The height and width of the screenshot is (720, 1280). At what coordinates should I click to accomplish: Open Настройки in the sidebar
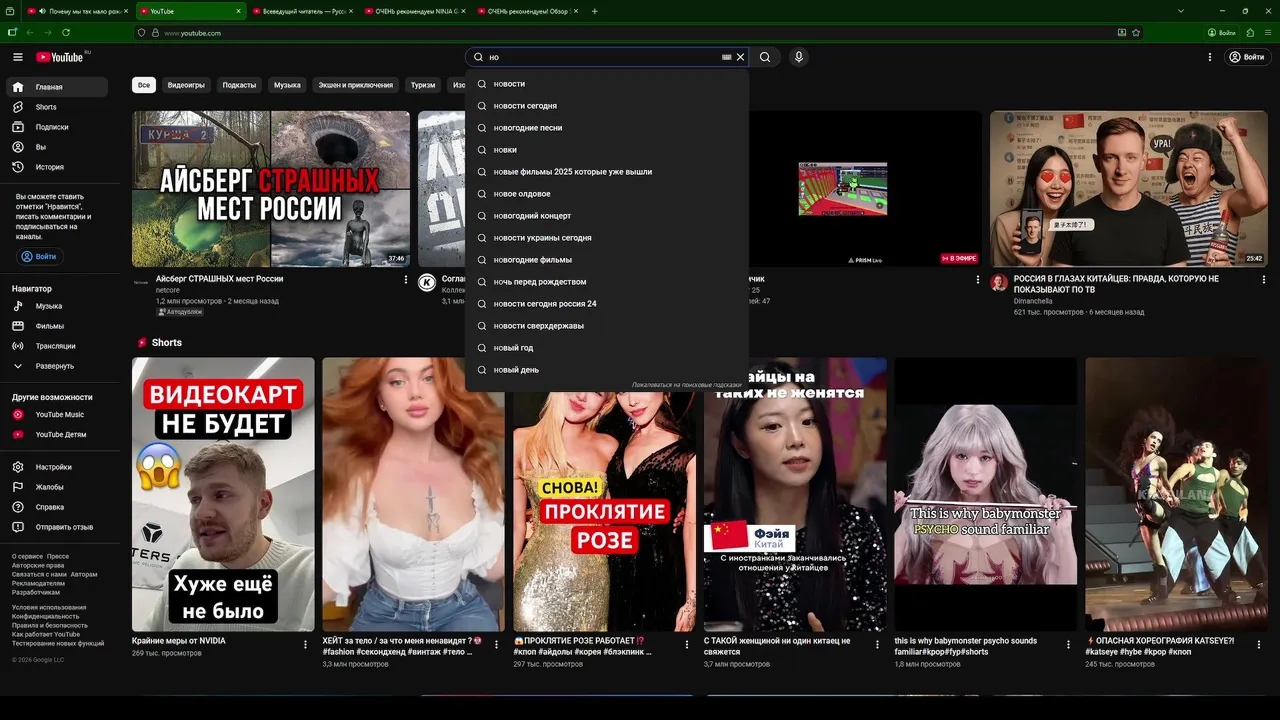(x=56, y=467)
